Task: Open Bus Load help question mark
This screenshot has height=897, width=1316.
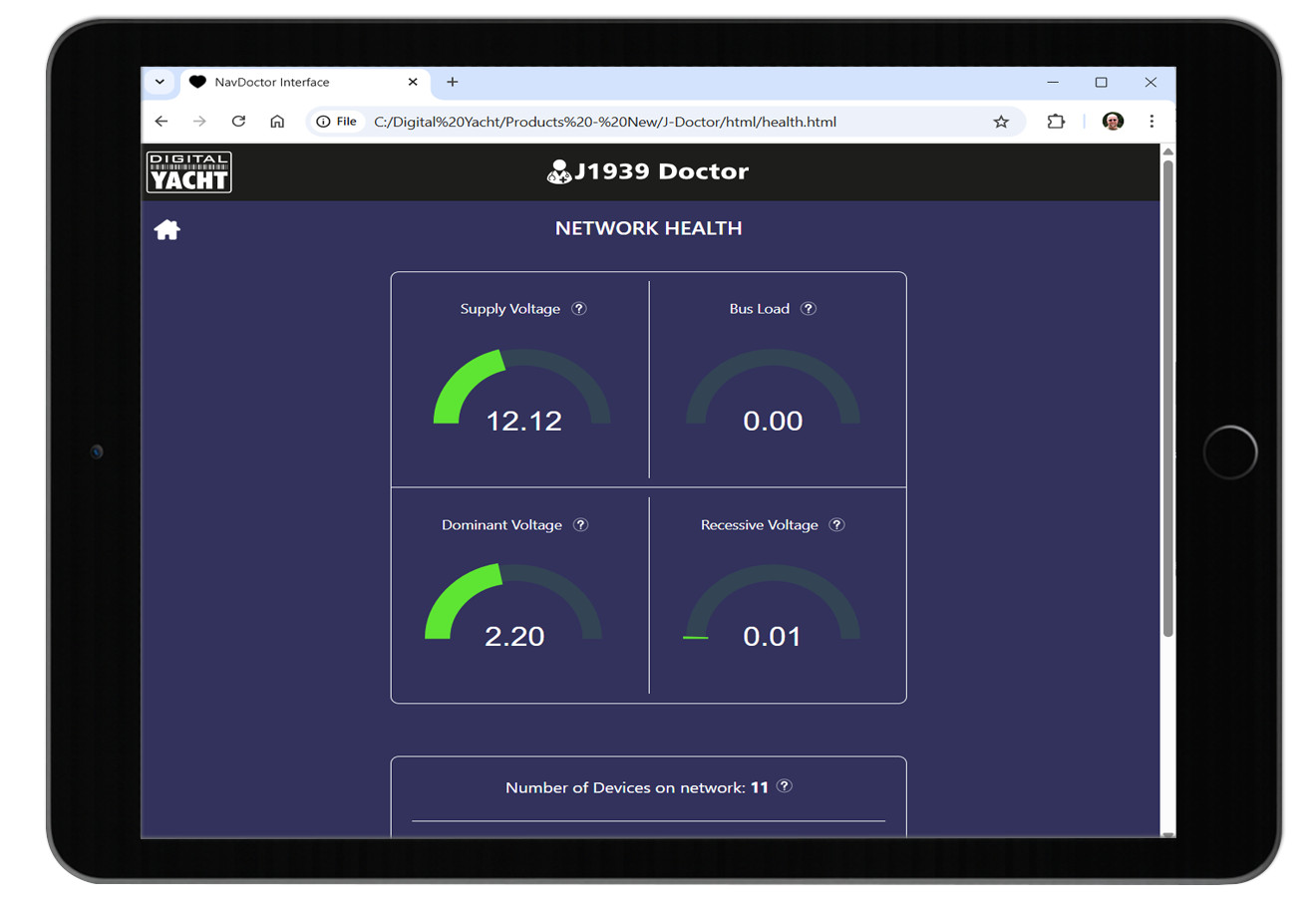Action: [809, 309]
